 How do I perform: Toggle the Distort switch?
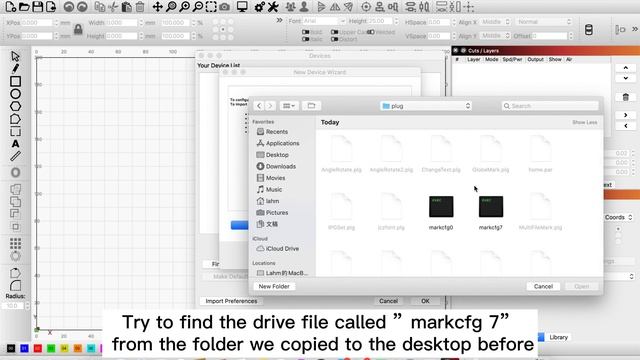click(335, 39)
